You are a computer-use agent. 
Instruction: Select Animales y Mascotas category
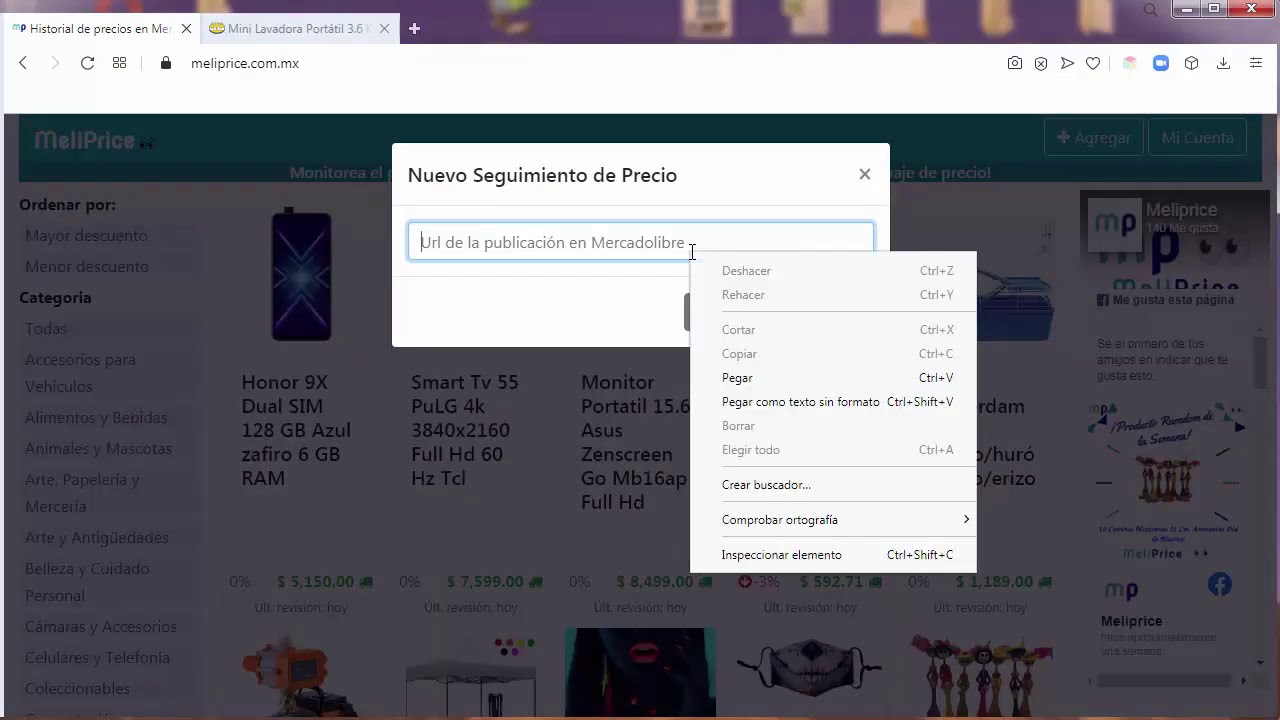pos(98,449)
